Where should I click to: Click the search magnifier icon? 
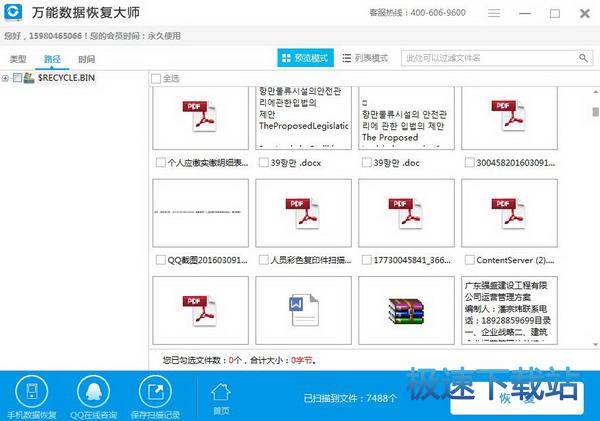tap(583, 58)
